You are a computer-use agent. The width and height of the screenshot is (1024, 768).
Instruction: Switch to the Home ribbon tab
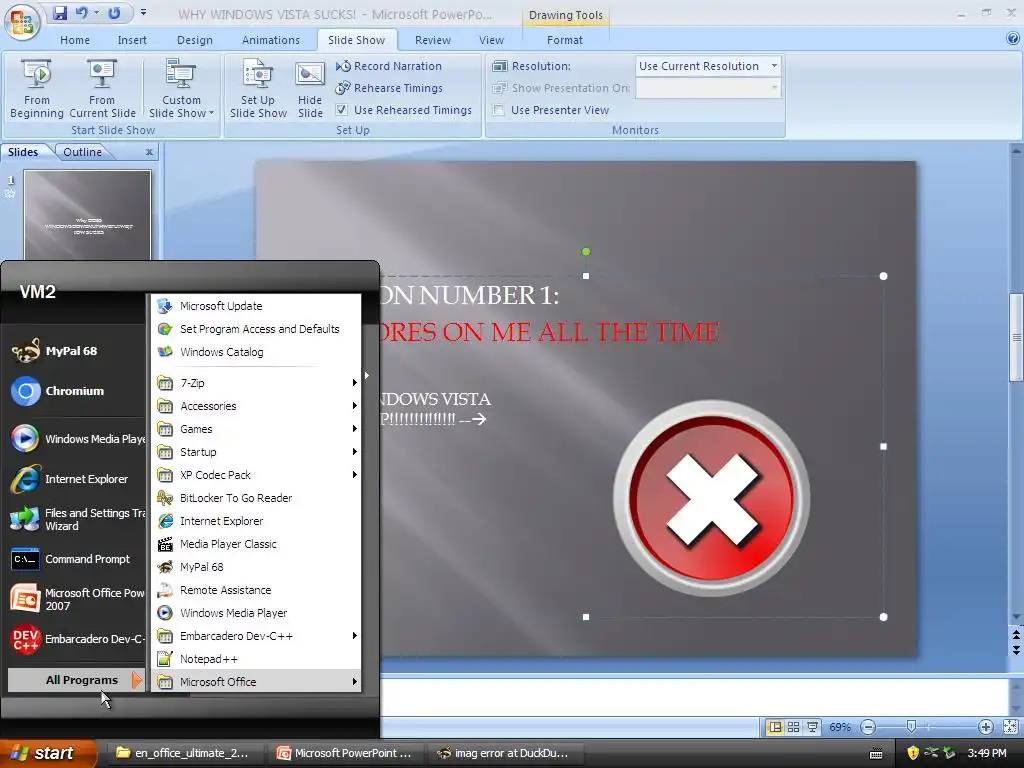click(x=75, y=40)
